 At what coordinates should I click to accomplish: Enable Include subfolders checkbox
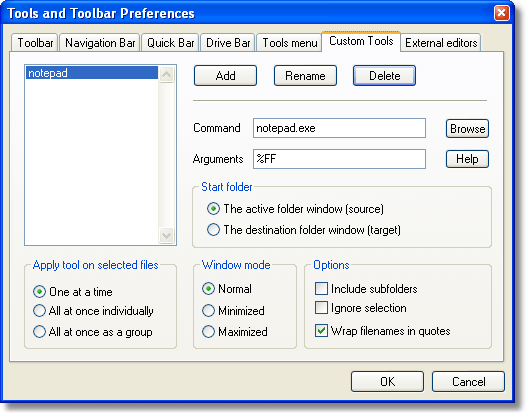click(321, 289)
